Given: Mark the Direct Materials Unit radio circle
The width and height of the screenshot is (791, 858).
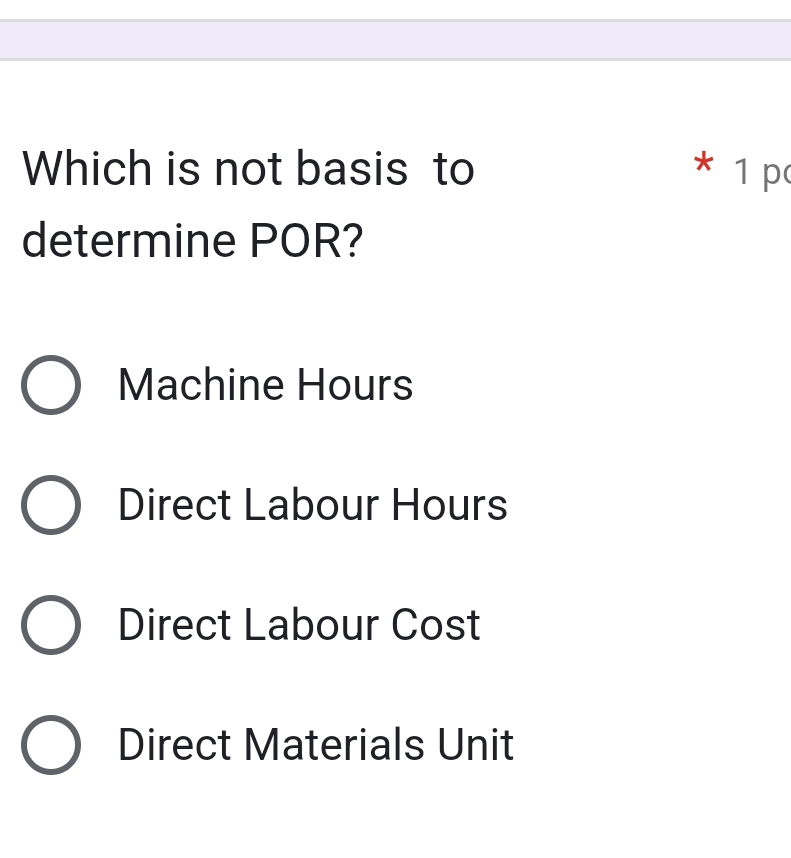Looking at the screenshot, I should pyautogui.click(x=50, y=745).
